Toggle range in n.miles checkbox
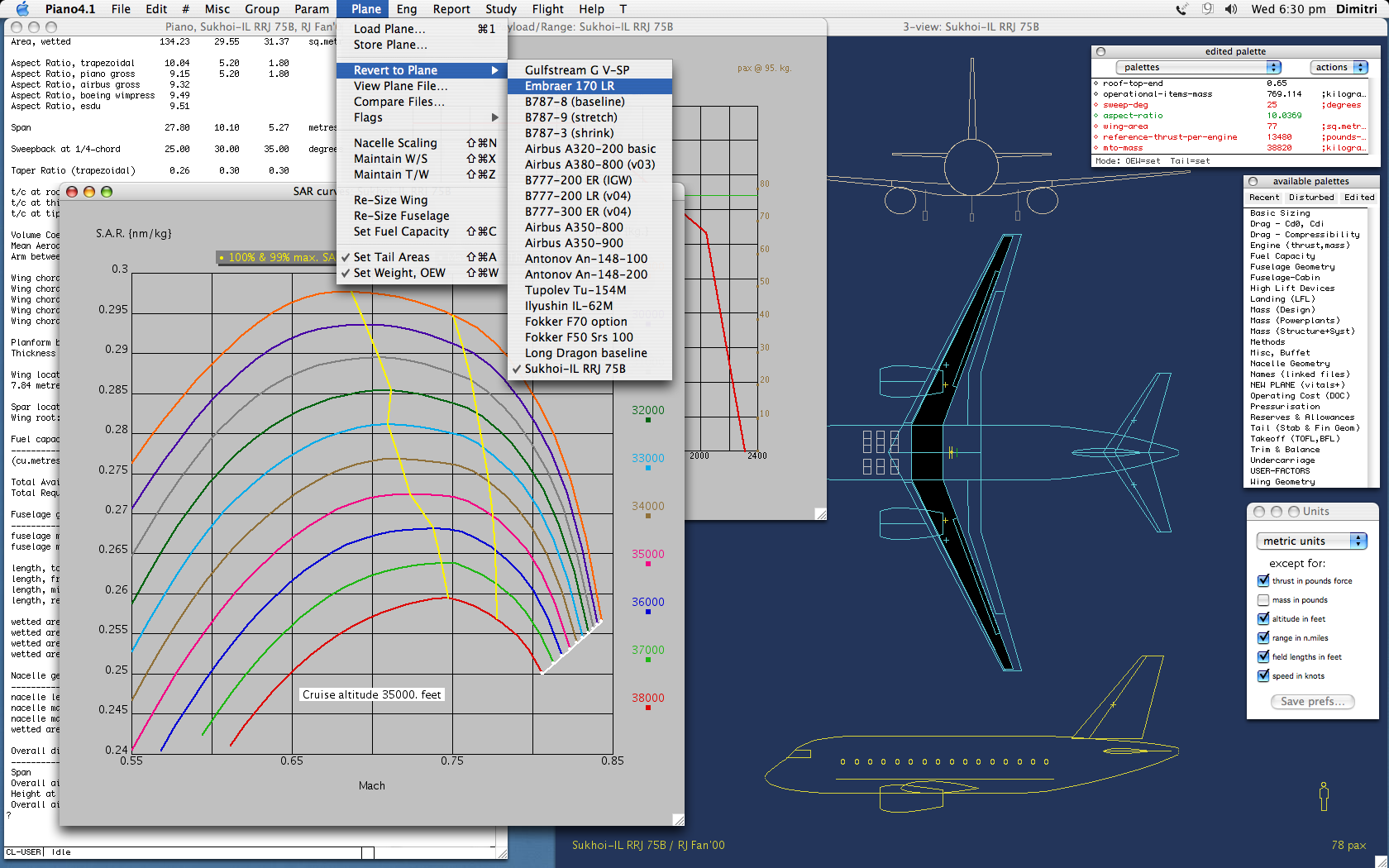1389x868 pixels. pos(1263,638)
